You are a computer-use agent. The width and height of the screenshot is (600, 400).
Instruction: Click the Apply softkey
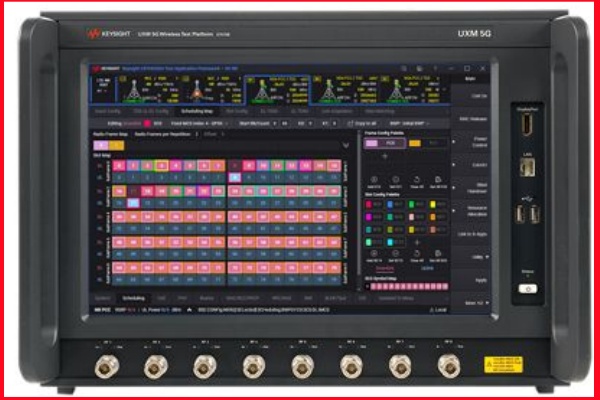(x=471, y=280)
